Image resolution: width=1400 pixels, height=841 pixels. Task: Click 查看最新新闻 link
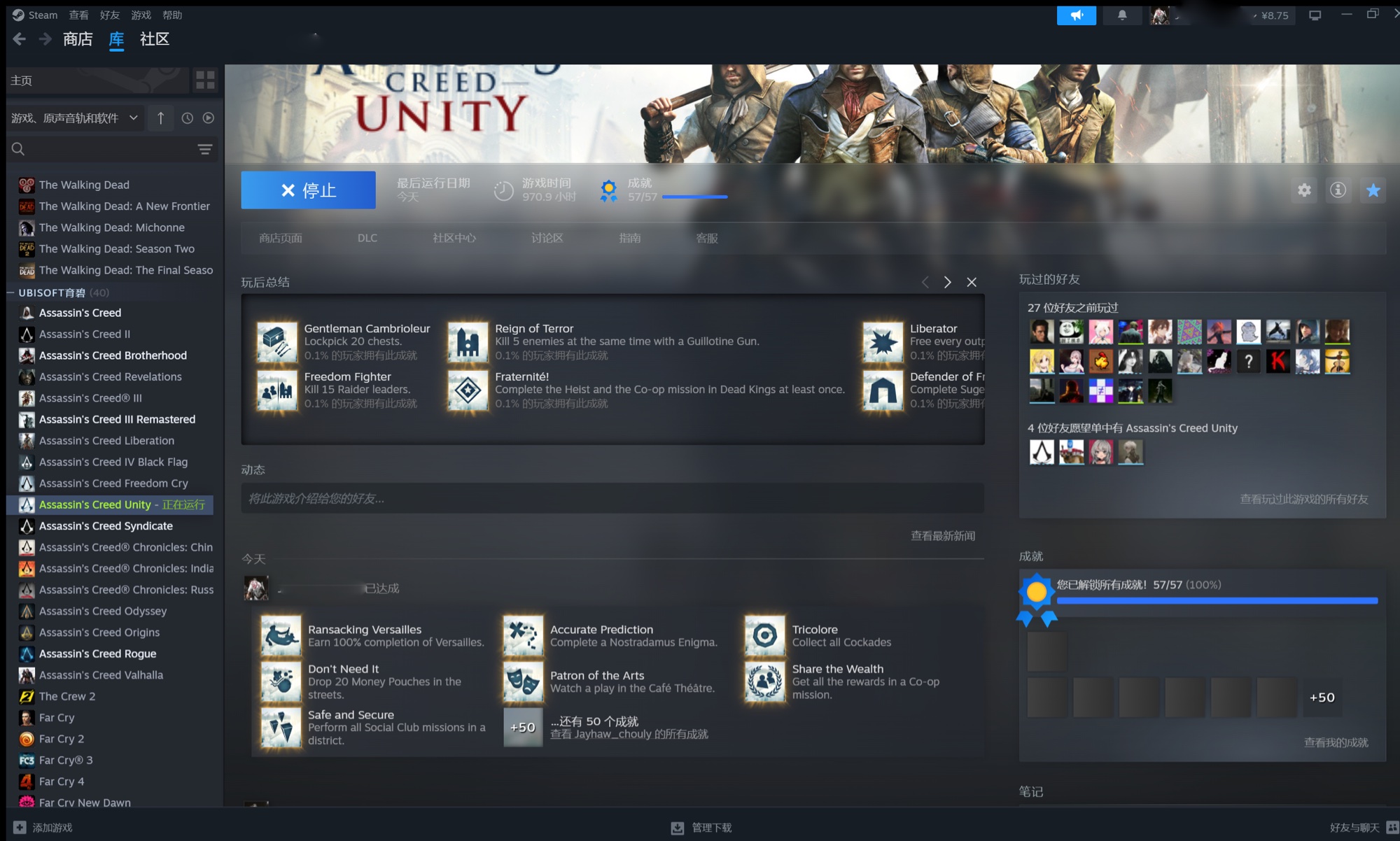(x=943, y=536)
